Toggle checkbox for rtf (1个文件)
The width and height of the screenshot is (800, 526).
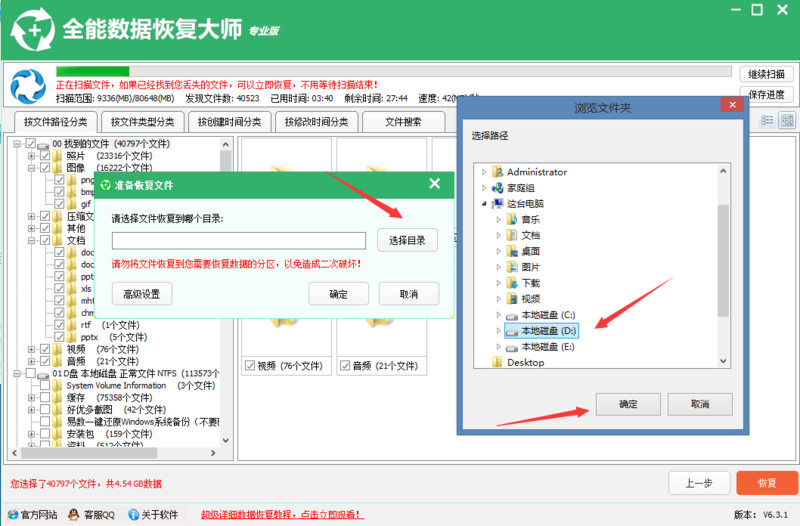click(x=59, y=324)
